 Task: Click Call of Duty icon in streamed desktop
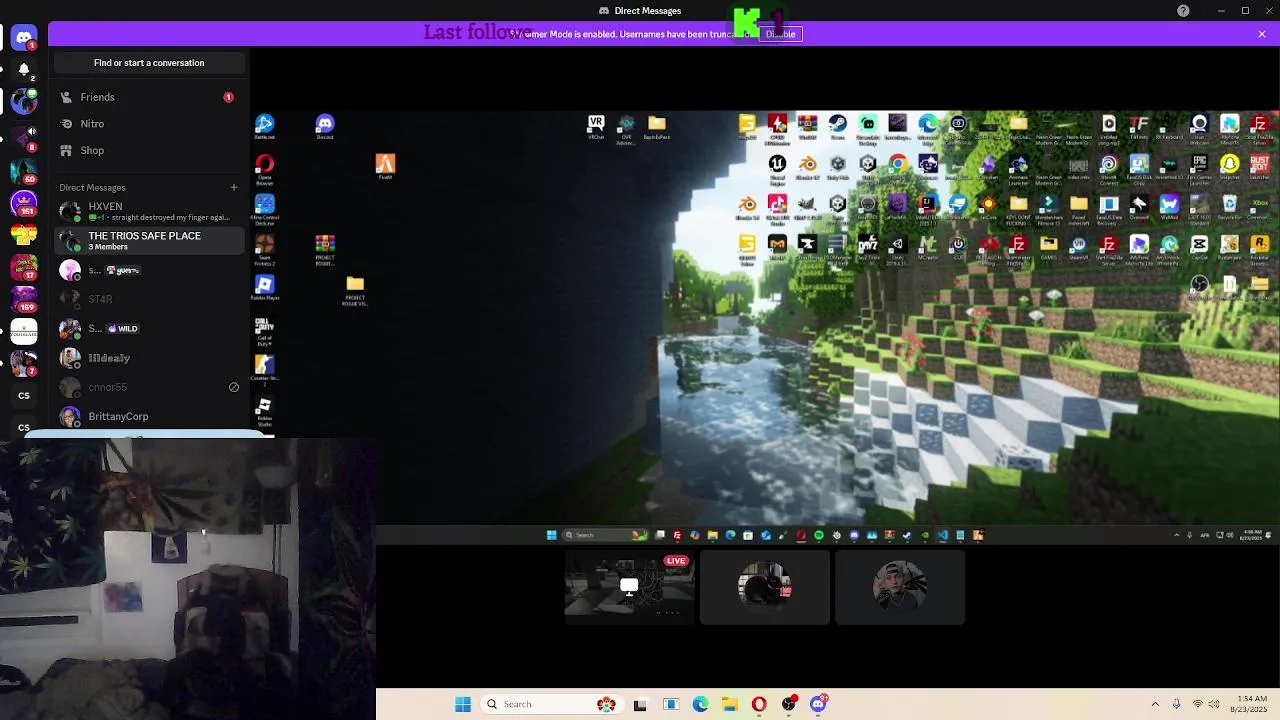264,331
